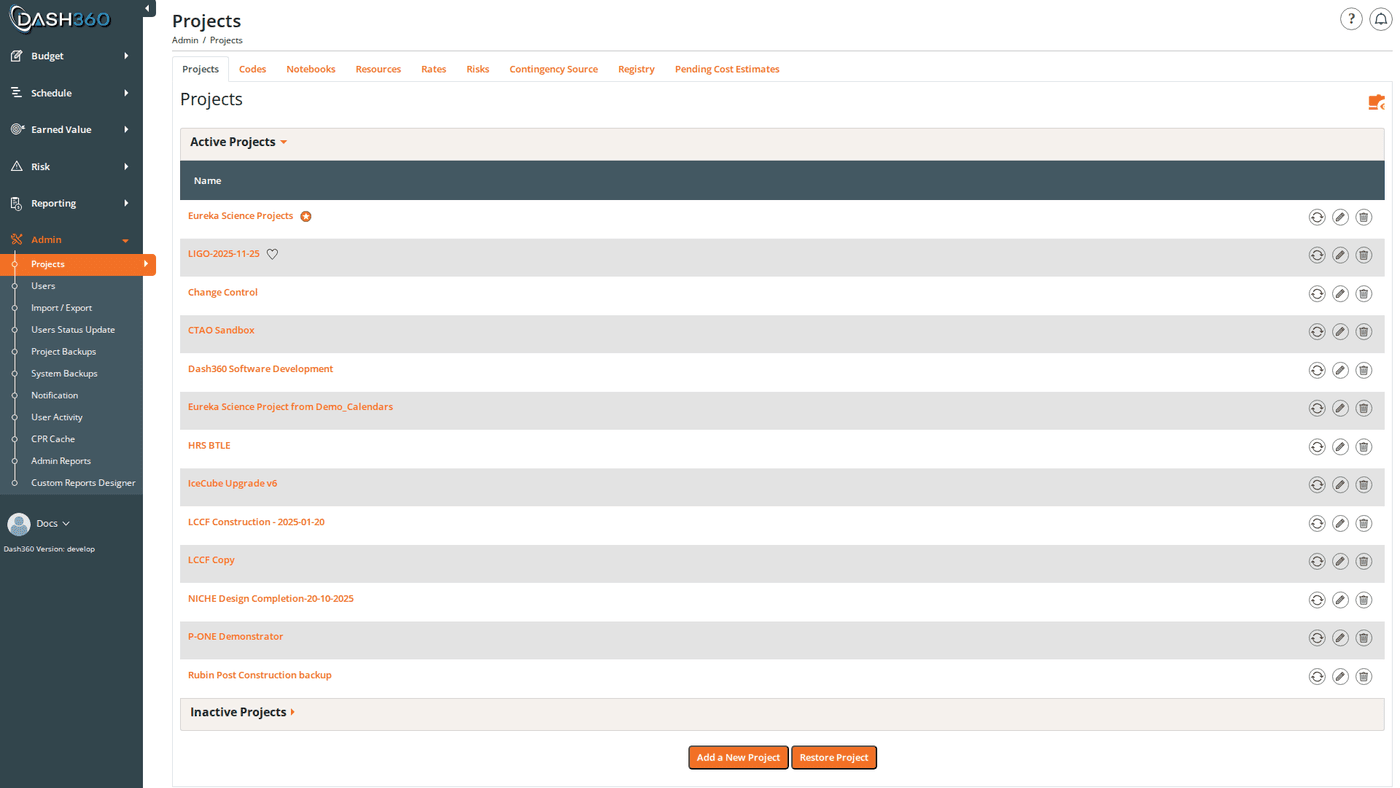1400x788 pixels.
Task: Click refresh icon for Eureka Science Project from Demo_Calendars
Action: coord(1317,409)
